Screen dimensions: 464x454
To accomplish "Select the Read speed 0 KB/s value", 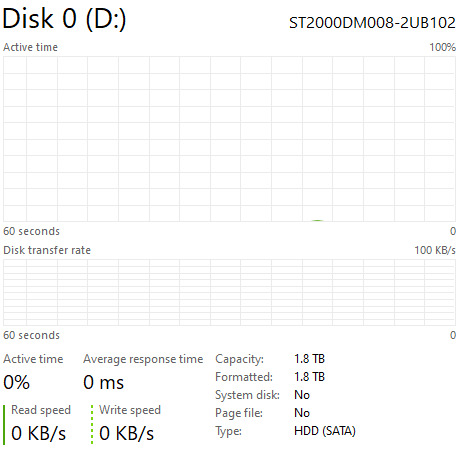I will [x=39, y=433].
